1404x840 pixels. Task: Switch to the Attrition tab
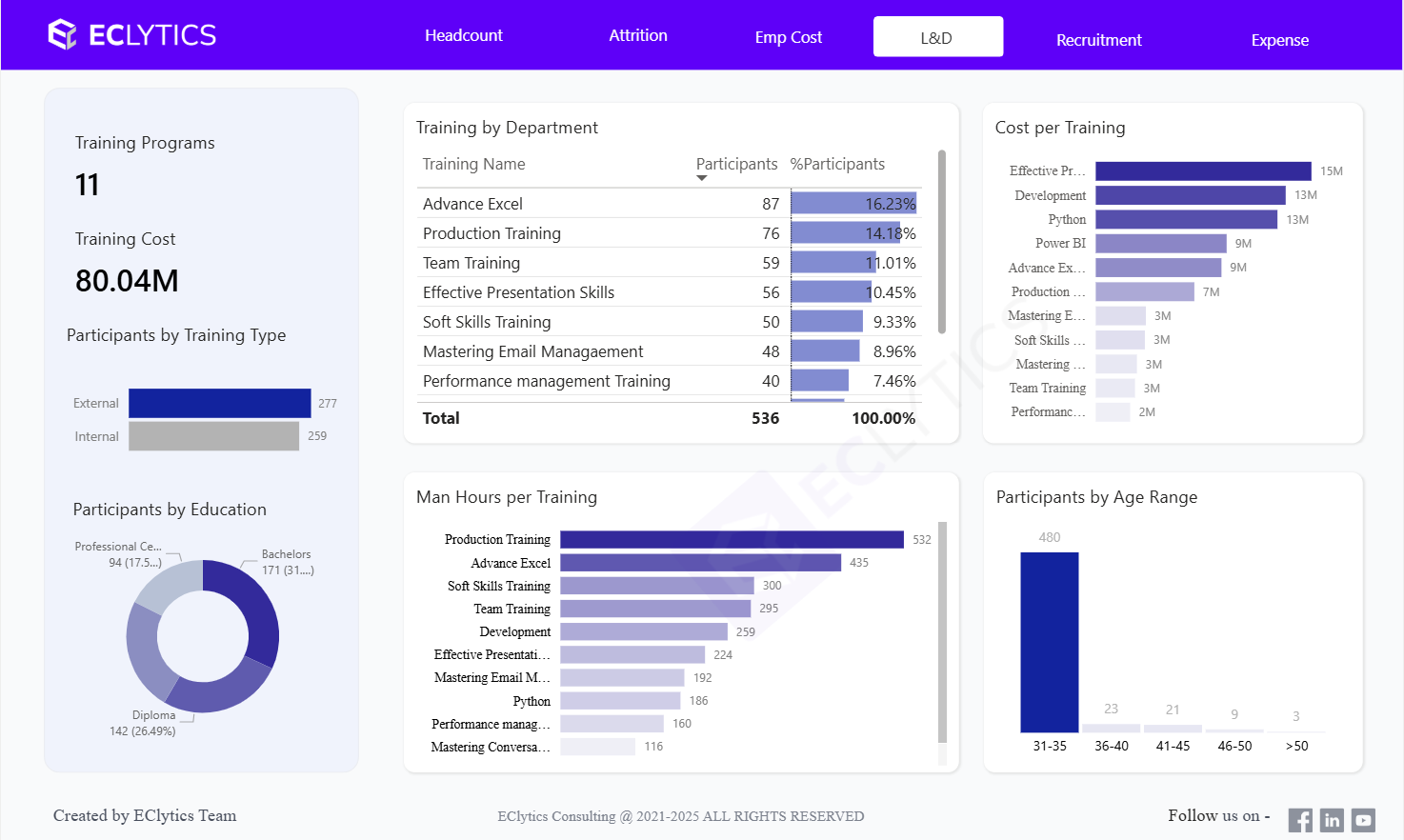[637, 36]
